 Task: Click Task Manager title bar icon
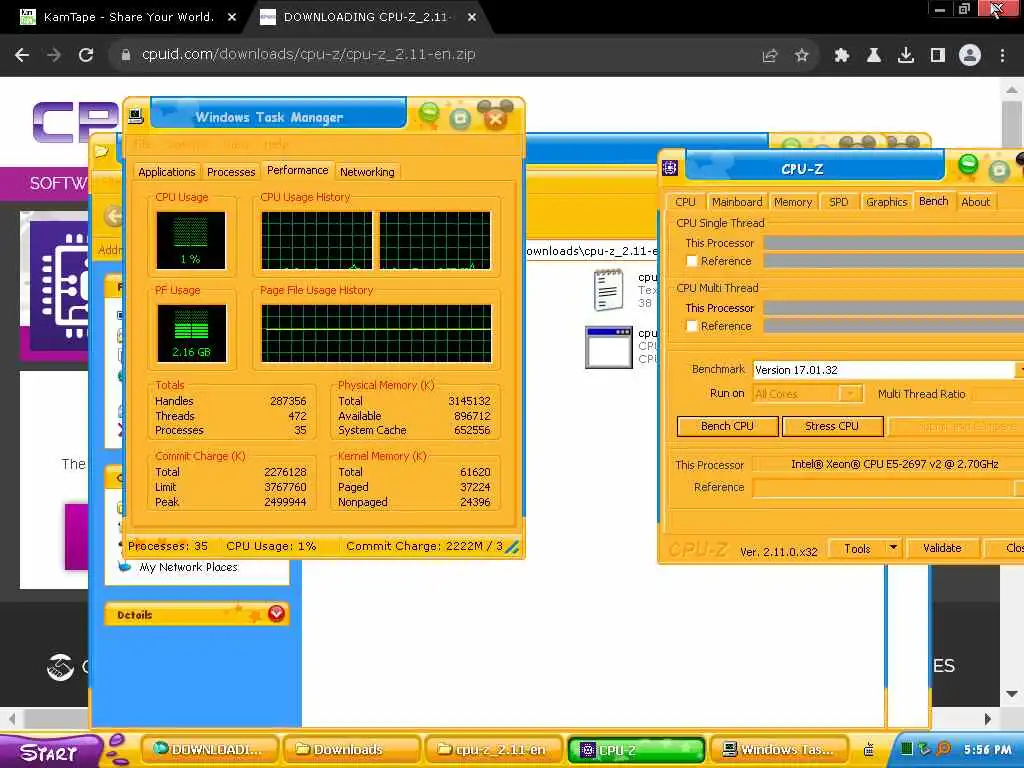click(136, 116)
